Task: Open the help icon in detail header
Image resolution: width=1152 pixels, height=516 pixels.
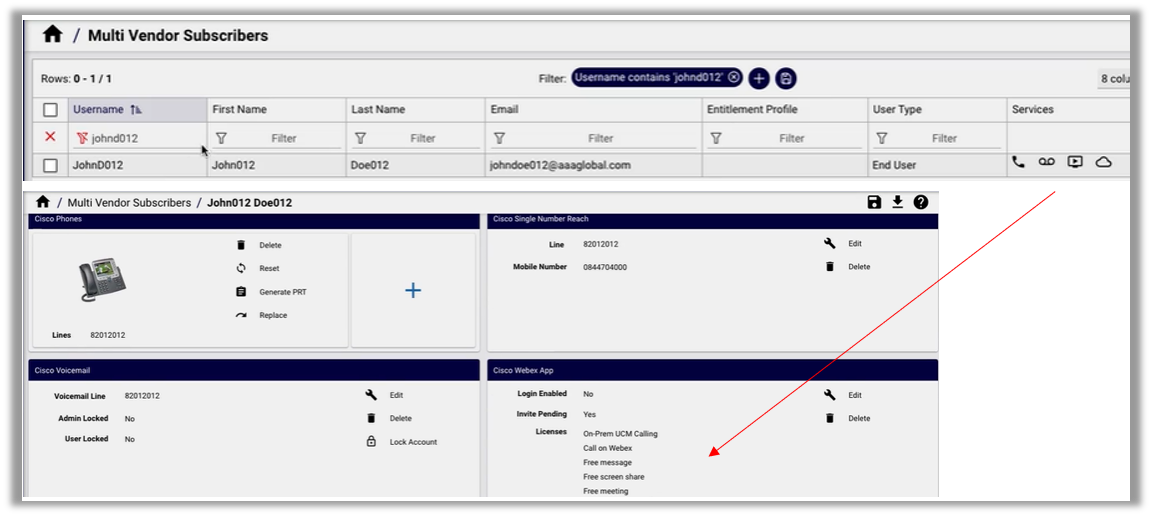Action: 921,202
